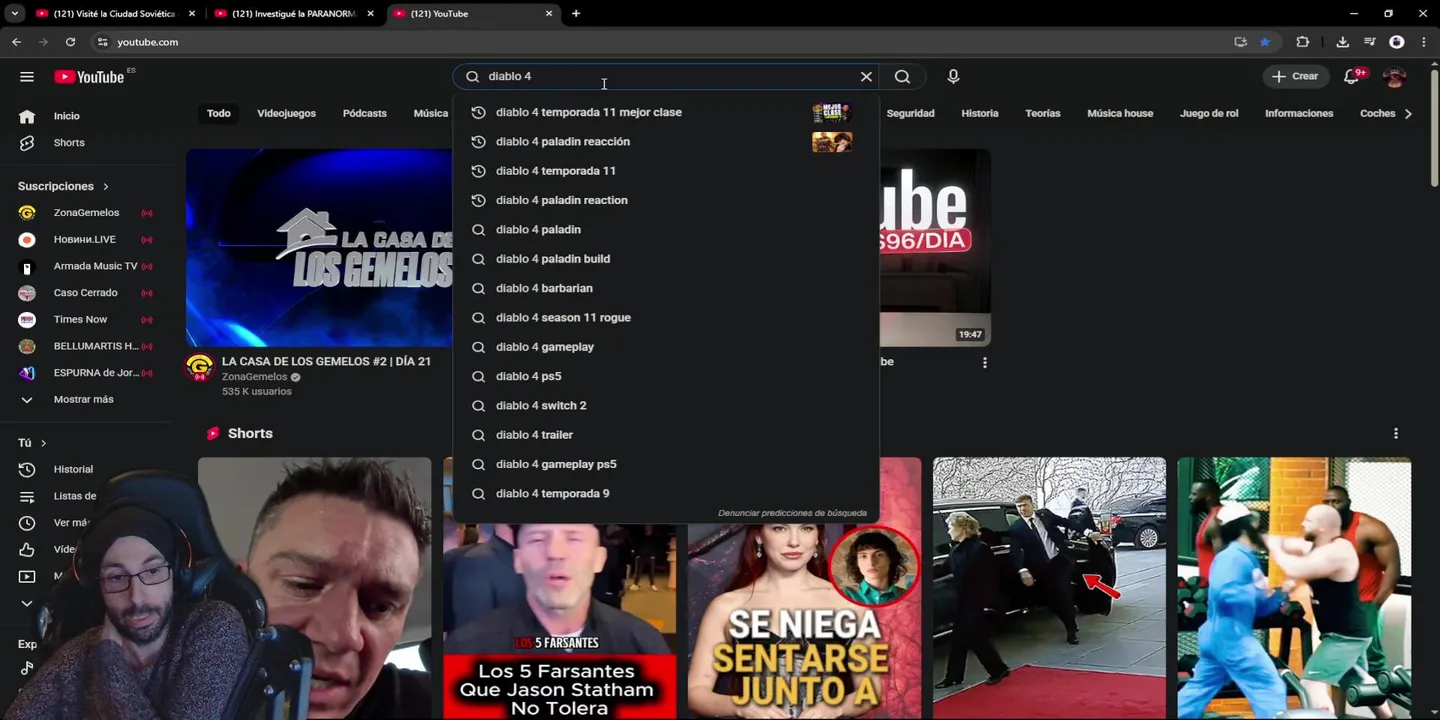Open the ZonaGemelos subscription
This screenshot has width=1440, height=720.
[88, 213]
